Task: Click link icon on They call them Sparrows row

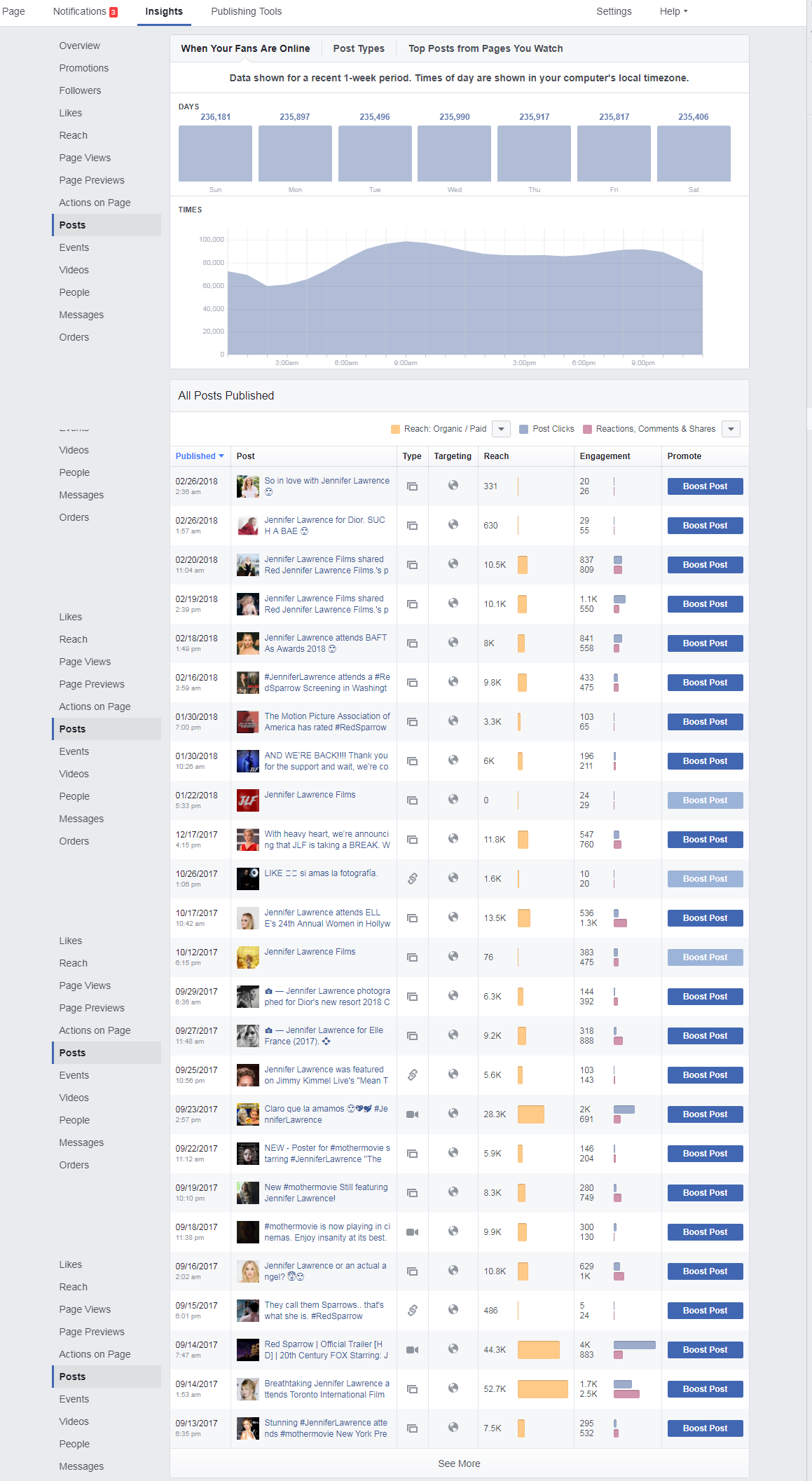Action: coord(413,1311)
